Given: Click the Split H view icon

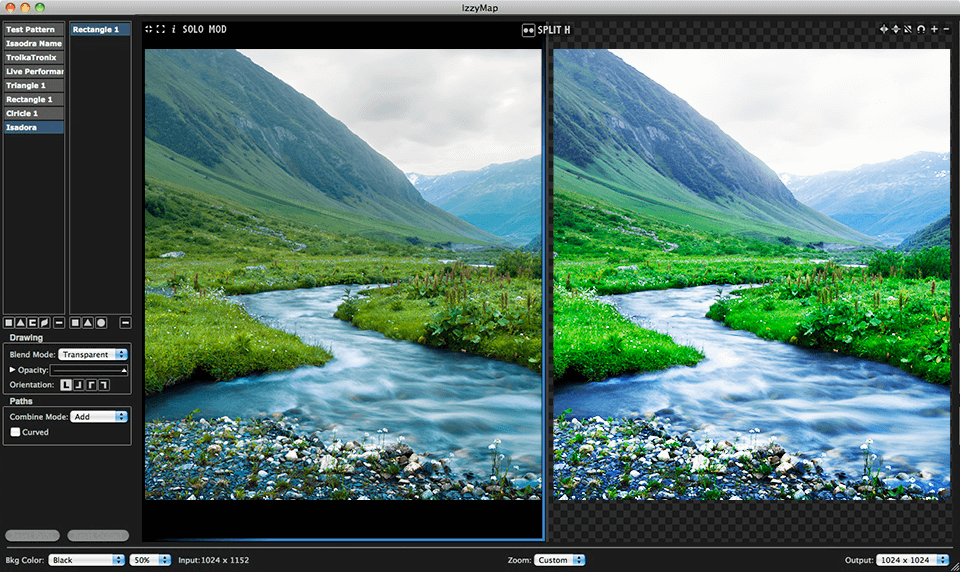Looking at the screenshot, I should click(x=528, y=30).
